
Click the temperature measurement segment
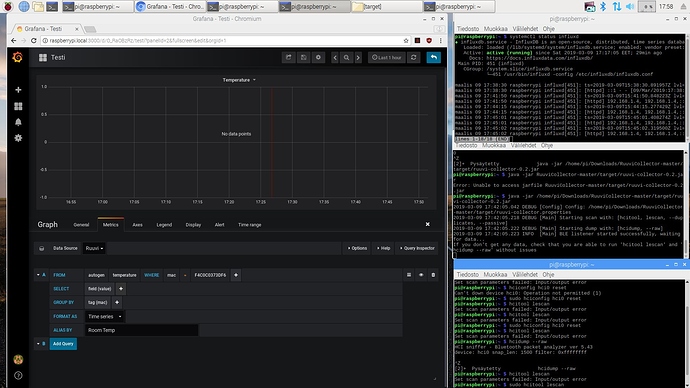coord(125,275)
